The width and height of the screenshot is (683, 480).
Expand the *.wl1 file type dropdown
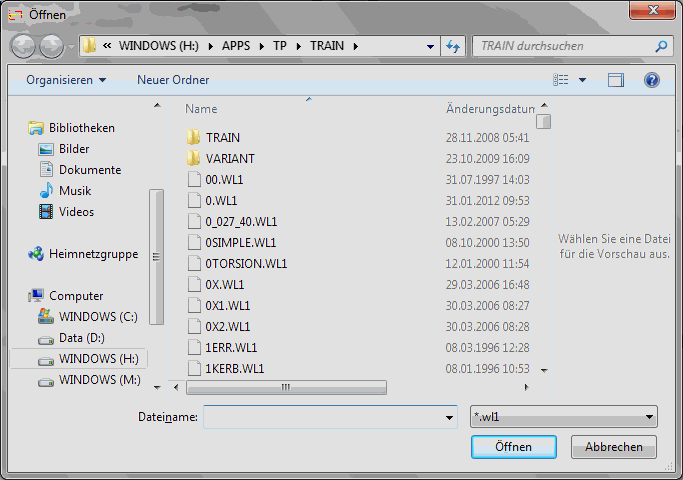click(x=649, y=417)
